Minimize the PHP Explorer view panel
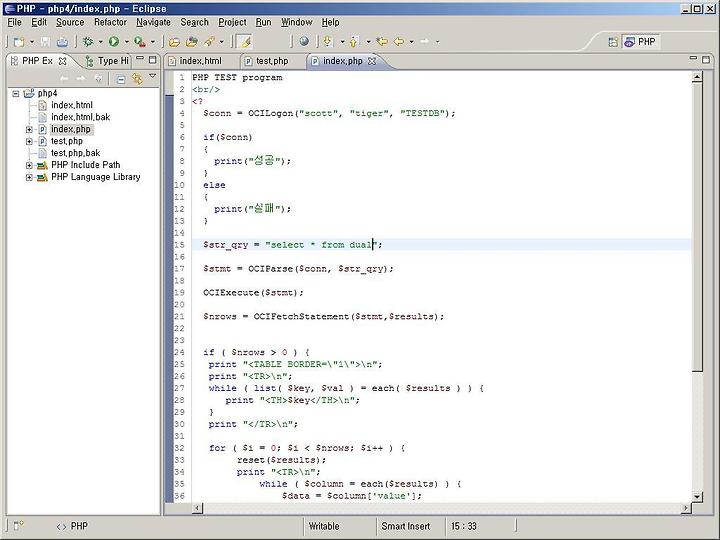Viewport: 720px width, 540px height. [x=141, y=59]
